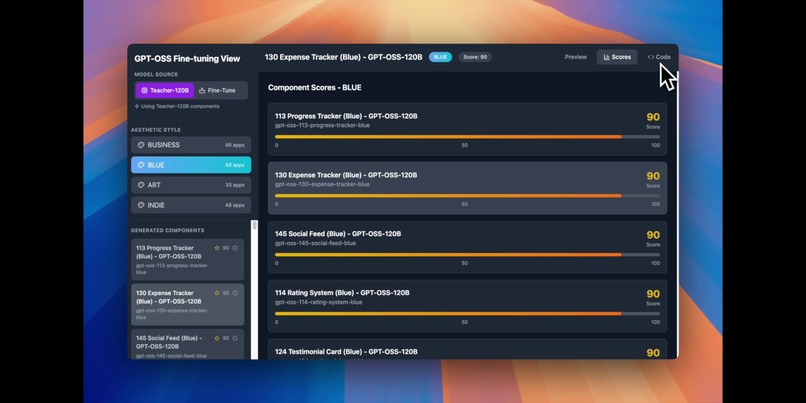Select the Teacher-120B model source
This screenshot has height=403, width=806.
pos(165,90)
